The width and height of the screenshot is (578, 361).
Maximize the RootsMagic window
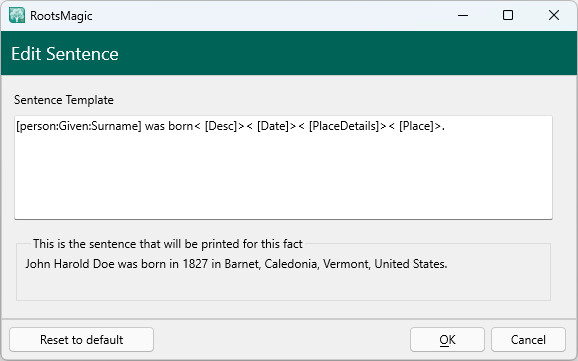[508, 15]
